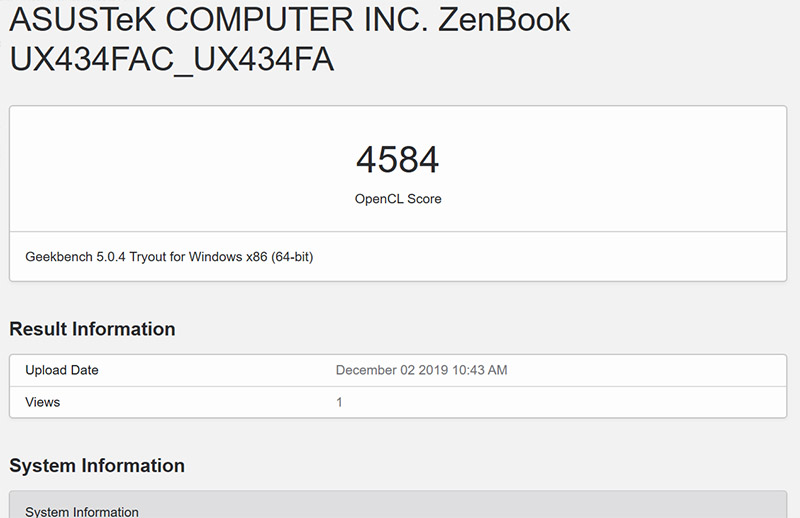
Task: Click the word Score under 4584
Action: point(422,199)
